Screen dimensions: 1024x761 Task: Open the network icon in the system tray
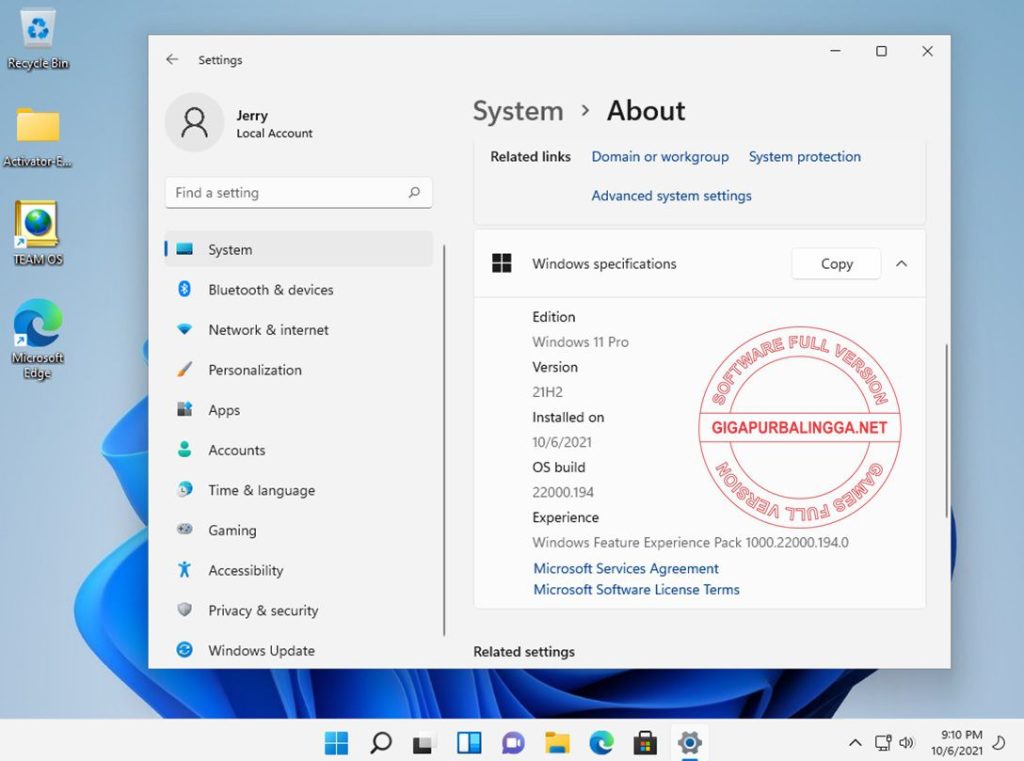click(x=883, y=743)
